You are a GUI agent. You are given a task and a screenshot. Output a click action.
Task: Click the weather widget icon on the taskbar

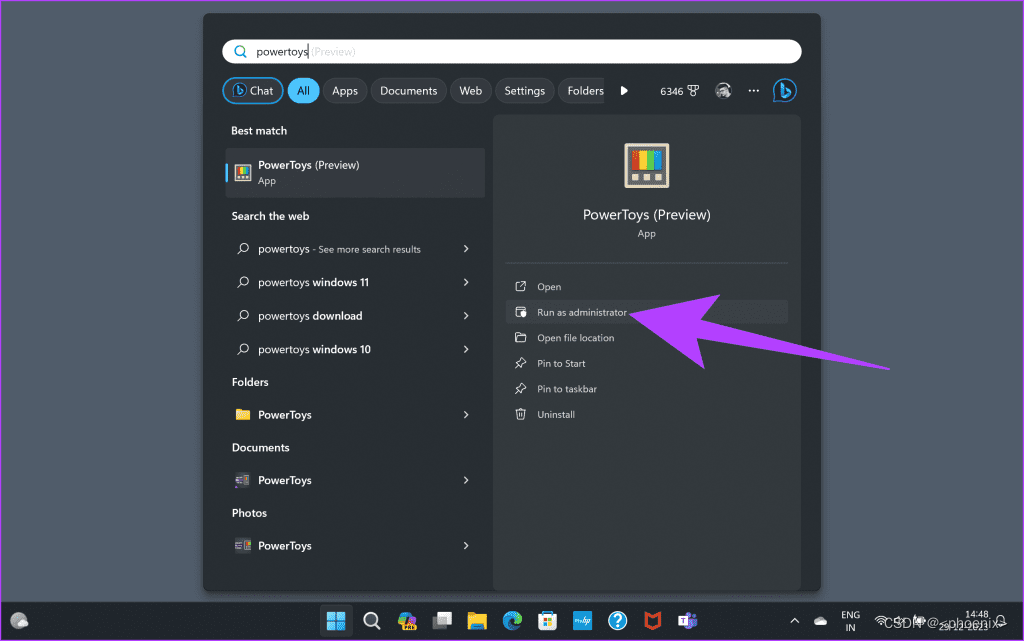pyautogui.click(x=20, y=621)
